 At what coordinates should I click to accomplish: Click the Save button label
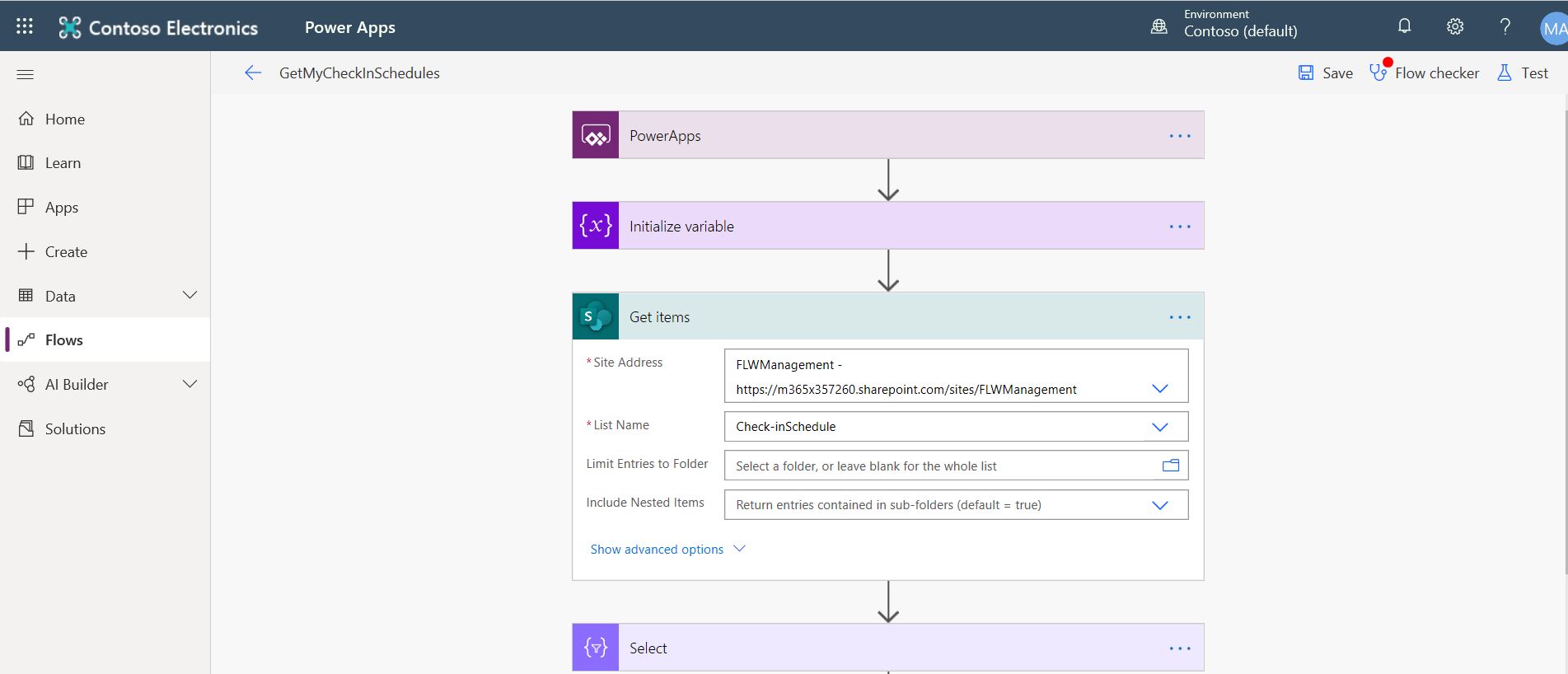[x=1337, y=73]
